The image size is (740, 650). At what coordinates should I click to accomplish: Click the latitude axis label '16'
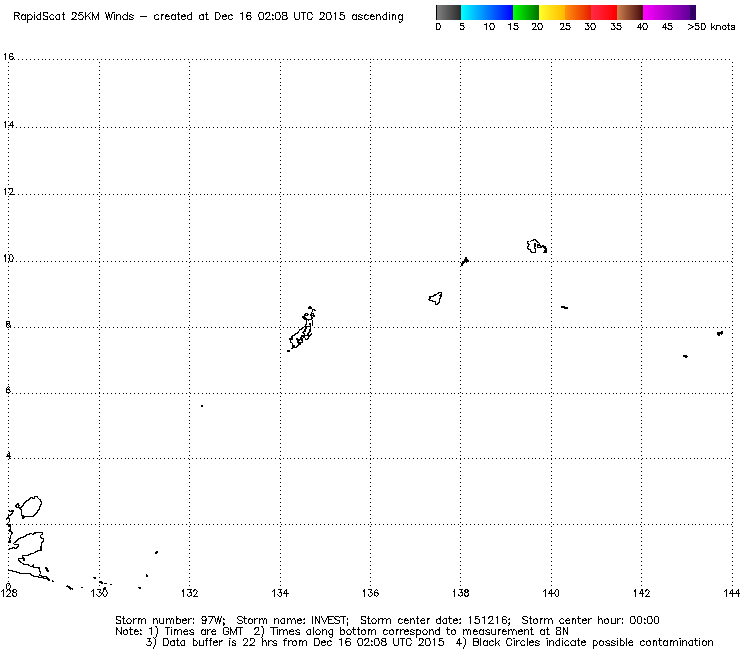8,57
